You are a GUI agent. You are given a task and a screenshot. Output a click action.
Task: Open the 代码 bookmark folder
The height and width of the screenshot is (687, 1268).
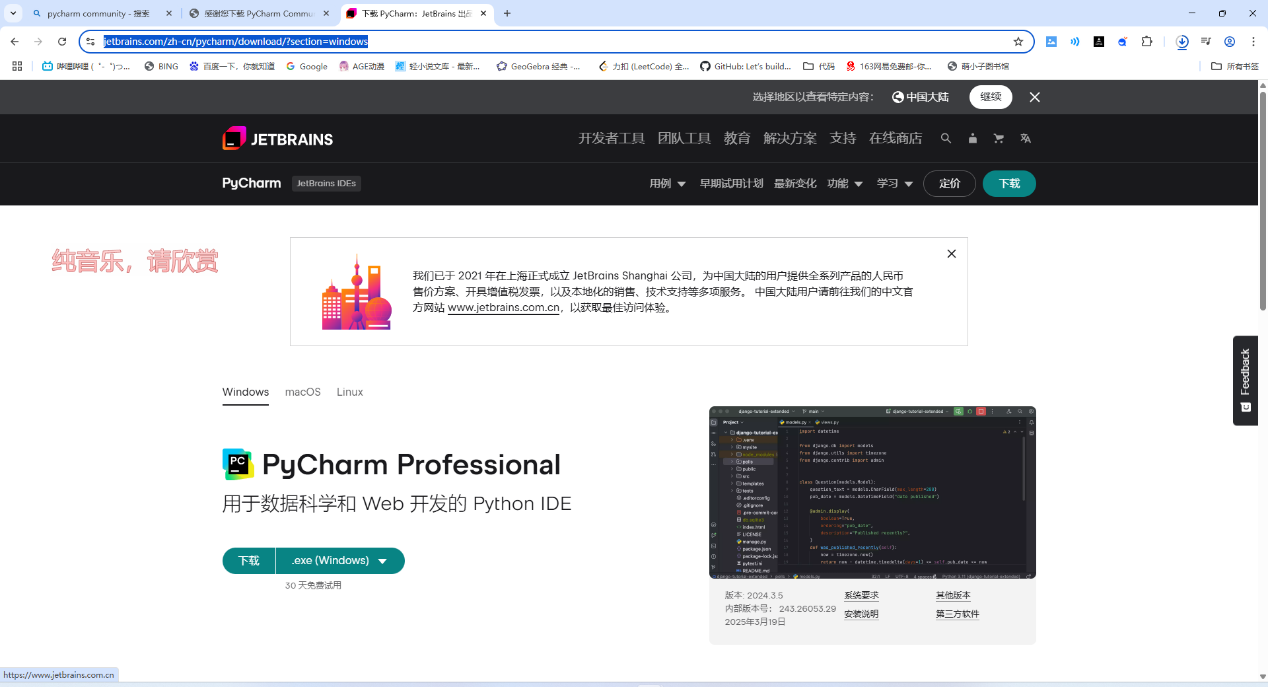coord(819,66)
